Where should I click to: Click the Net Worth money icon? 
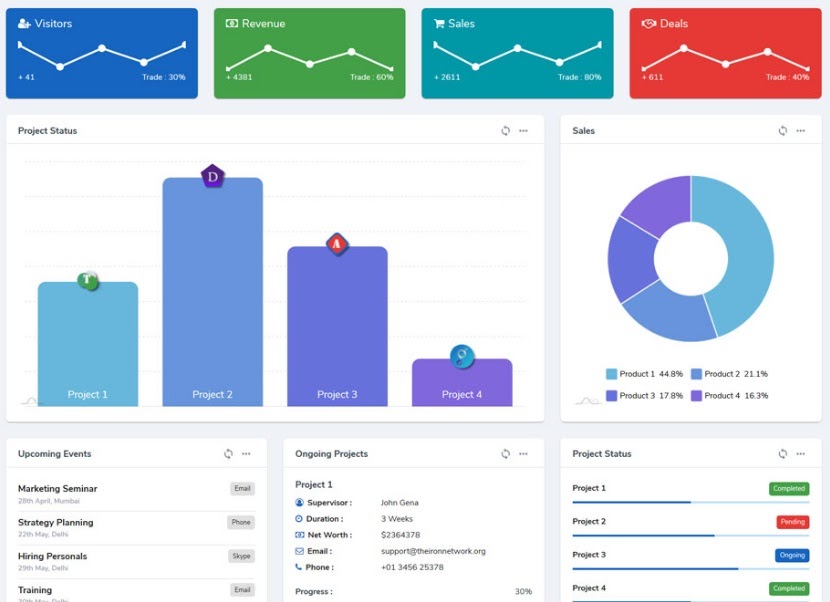pos(299,535)
